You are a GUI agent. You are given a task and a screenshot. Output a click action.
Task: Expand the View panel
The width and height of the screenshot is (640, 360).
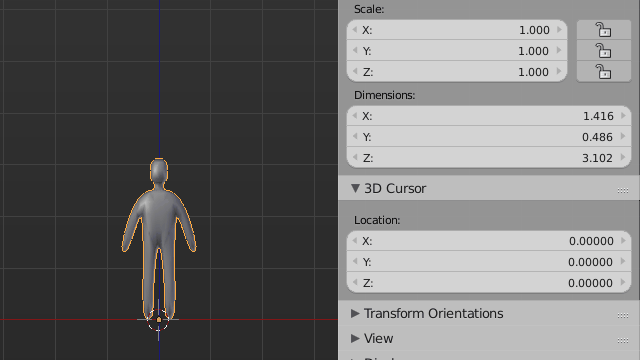[355, 338]
